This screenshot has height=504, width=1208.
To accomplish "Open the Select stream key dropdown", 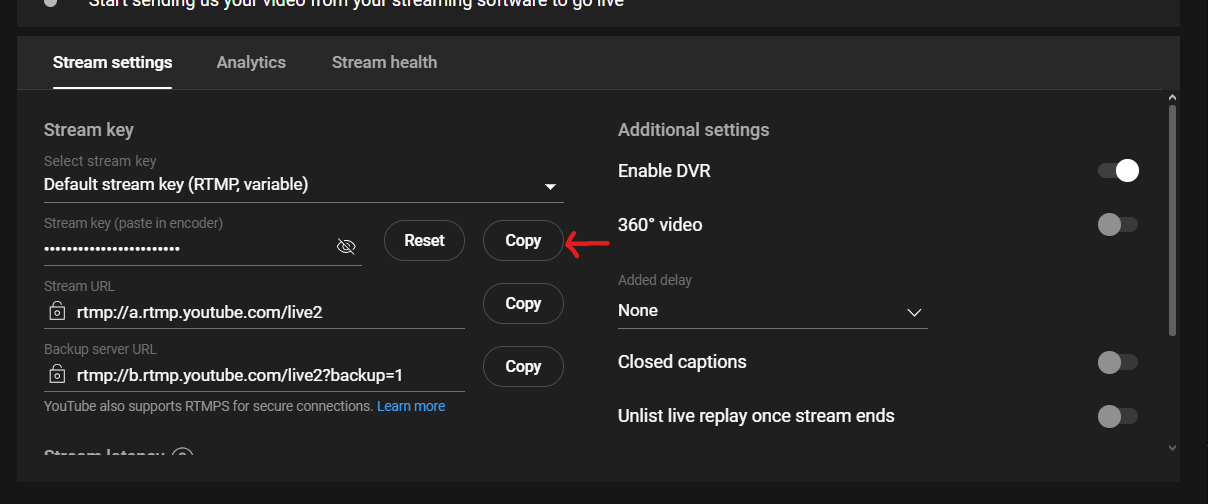I will click(303, 185).
